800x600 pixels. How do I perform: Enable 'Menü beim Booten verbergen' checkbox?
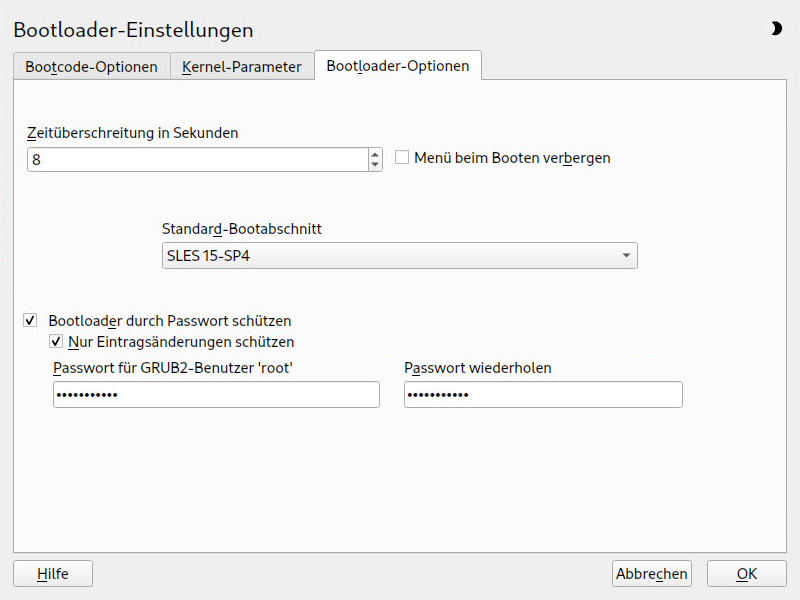tap(402, 158)
